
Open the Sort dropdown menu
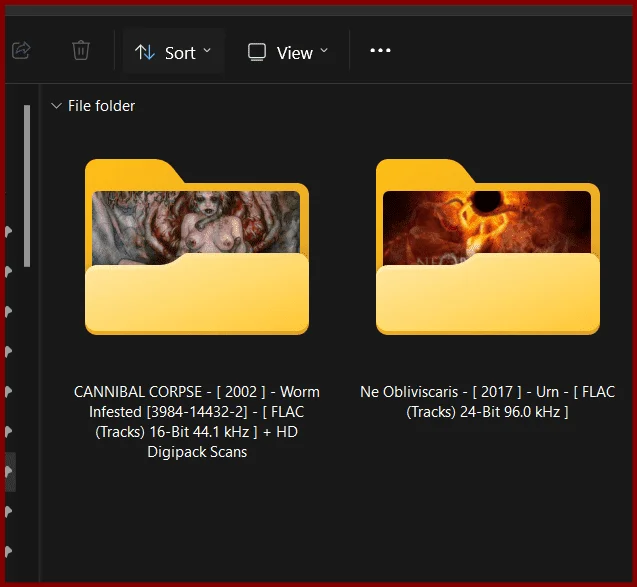173,52
